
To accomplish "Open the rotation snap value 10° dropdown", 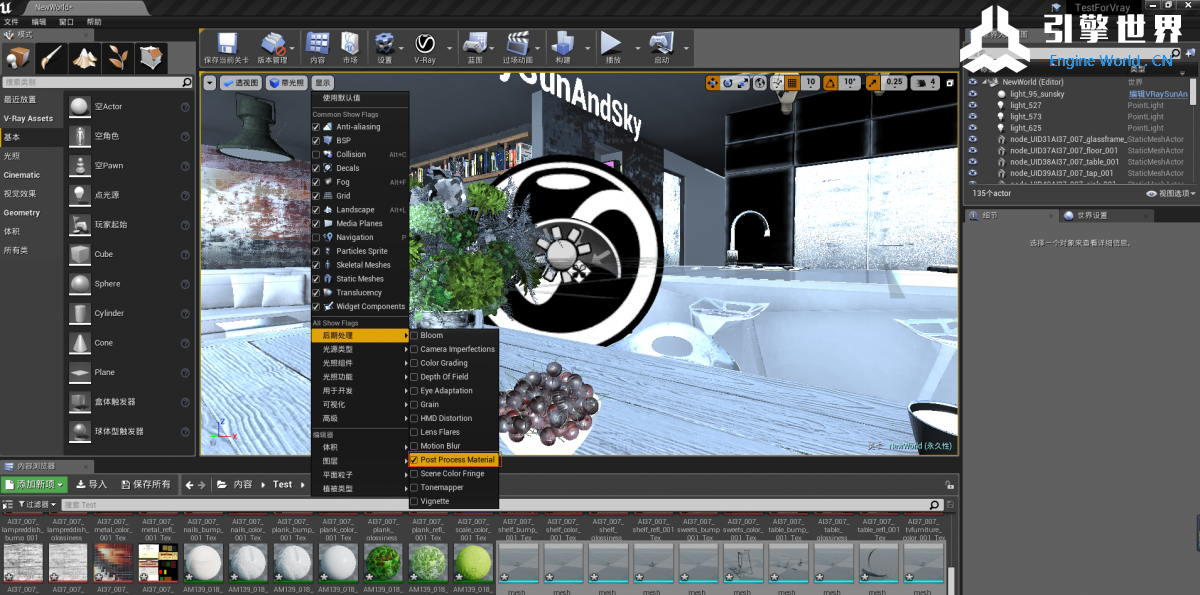I will 850,82.
